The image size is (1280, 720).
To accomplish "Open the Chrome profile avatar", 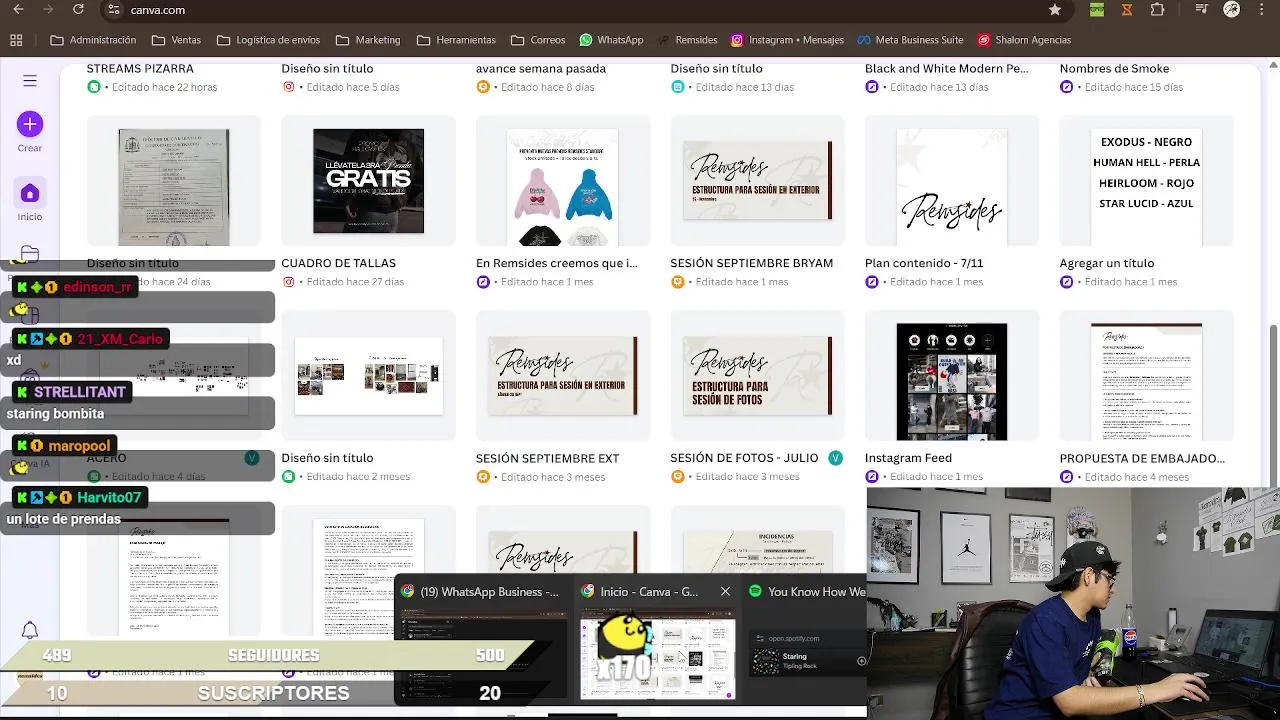I will tap(1232, 10).
